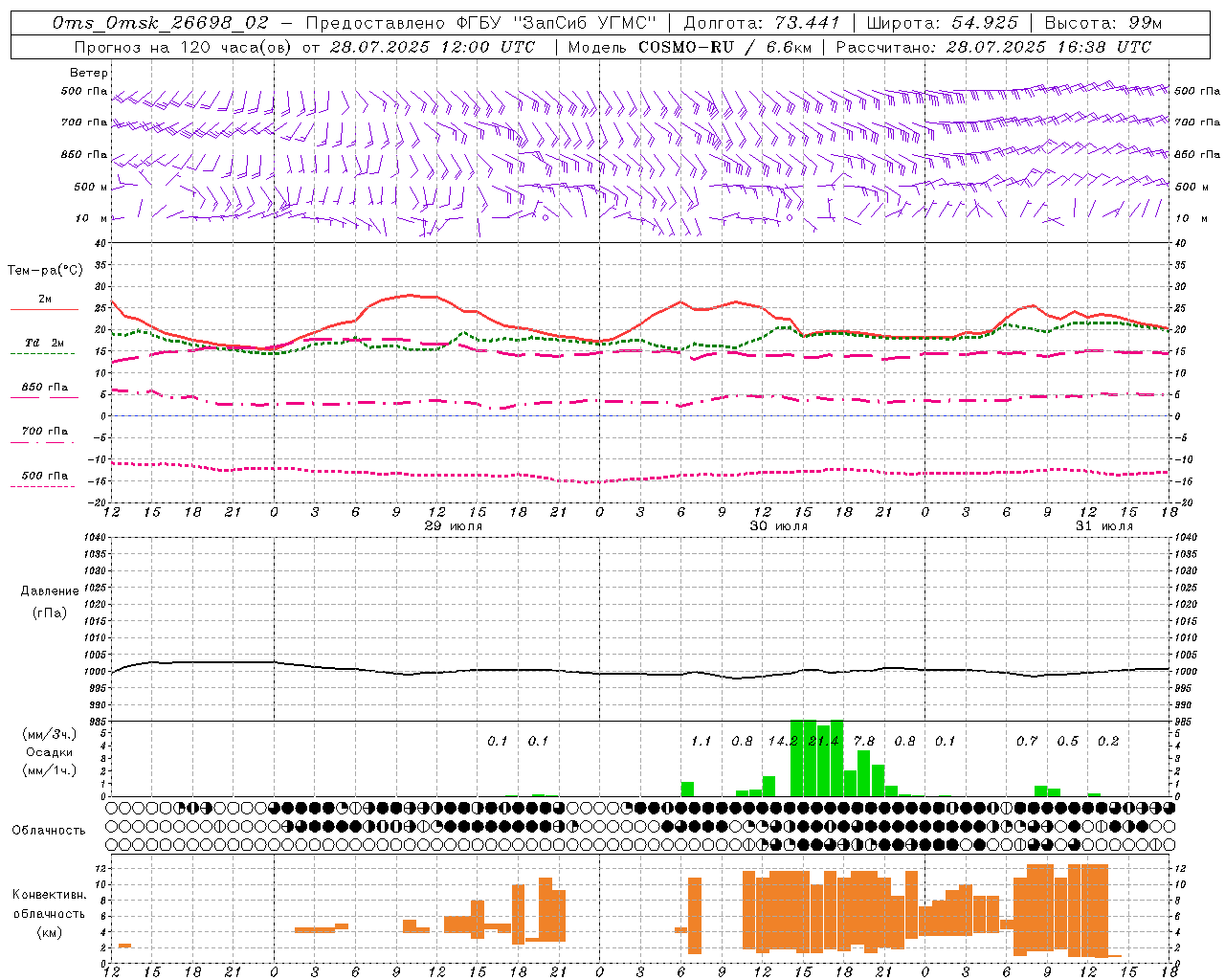Select the "Широта: 54.925" header value
The width and height of the screenshot is (1225, 980).
[x=942, y=23]
